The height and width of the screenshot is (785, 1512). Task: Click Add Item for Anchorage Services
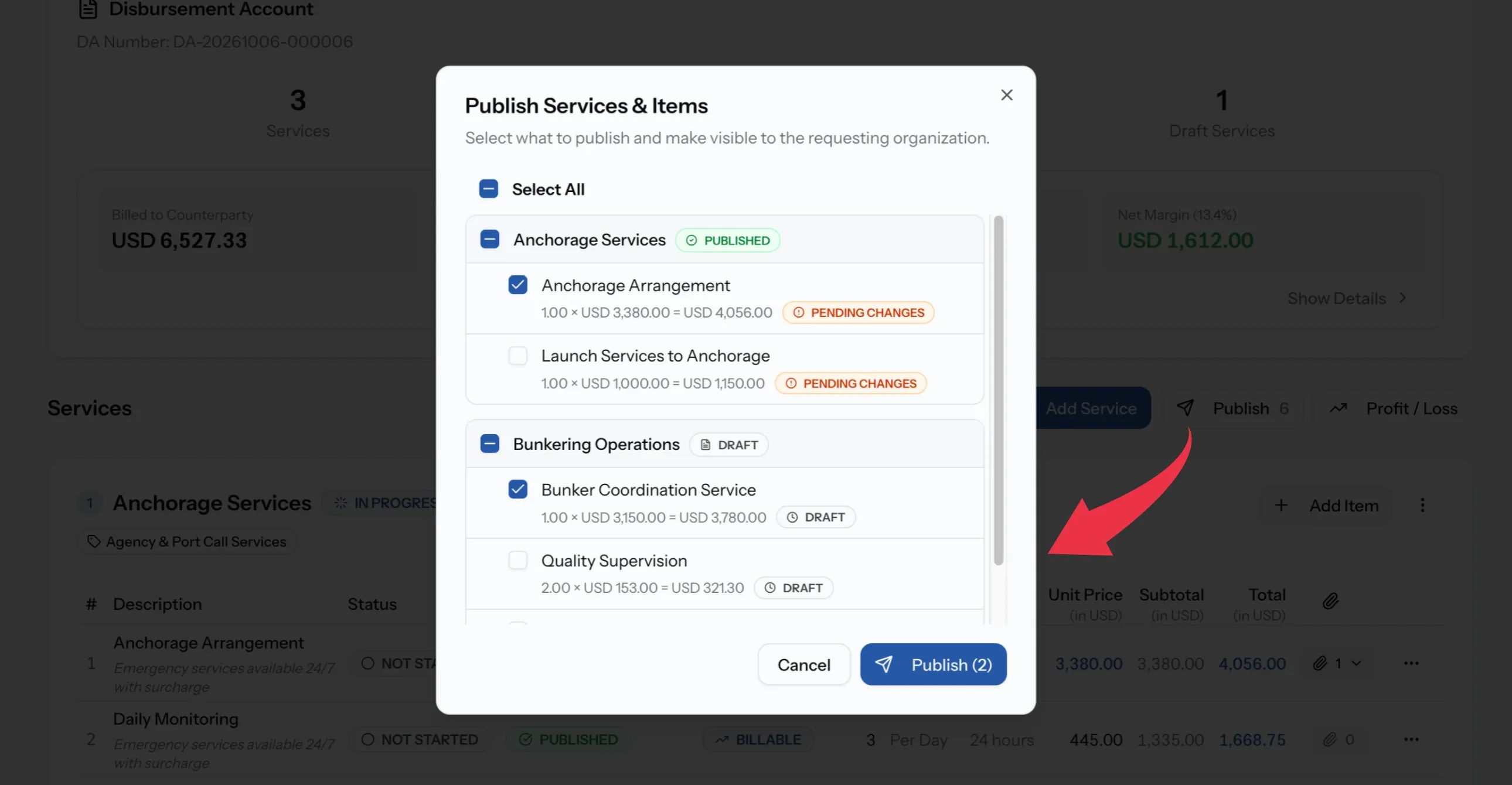click(1327, 505)
